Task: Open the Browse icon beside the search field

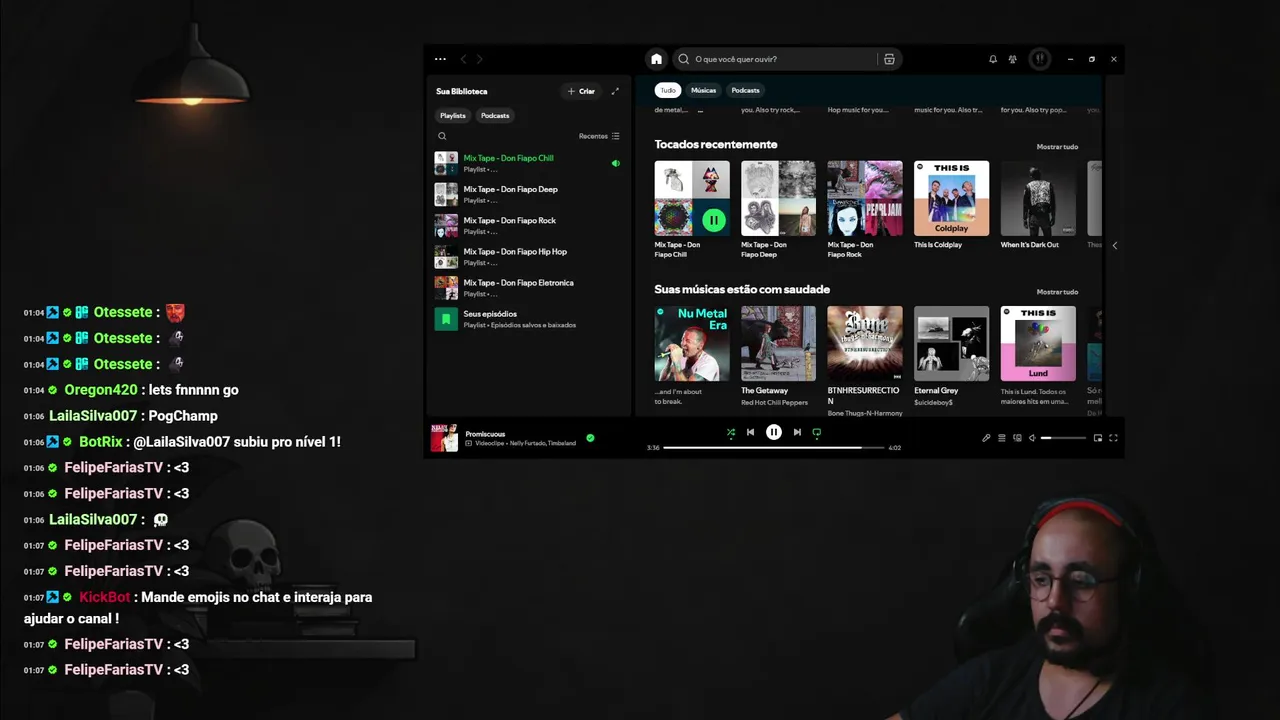Action: tap(889, 59)
